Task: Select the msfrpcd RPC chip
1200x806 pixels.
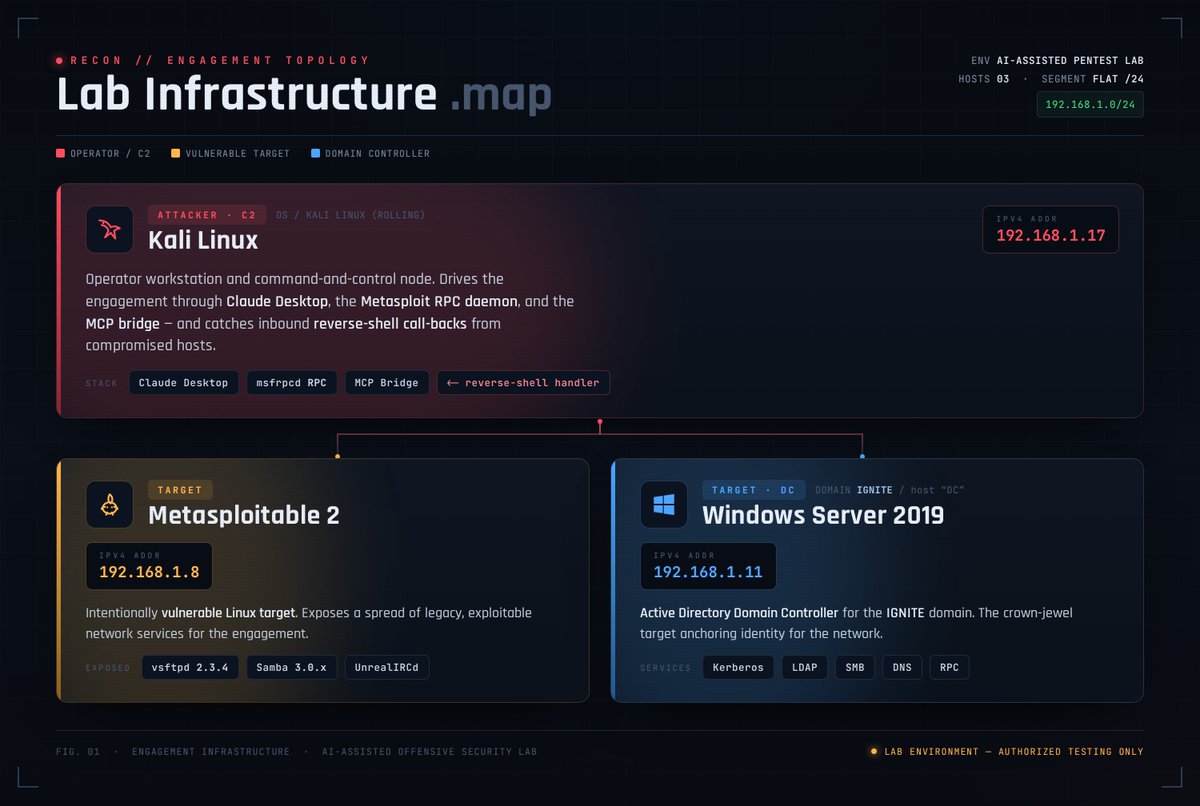Action: (292, 383)
